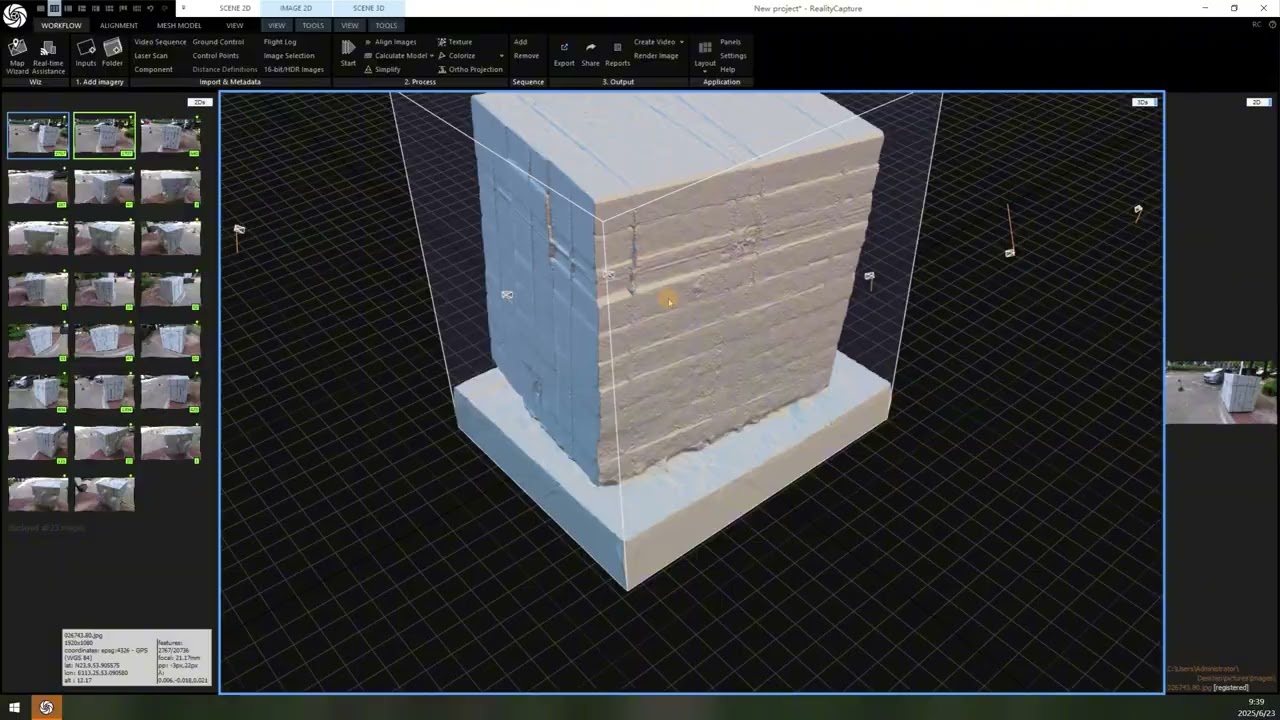Open the Panels option

coord(730,42)
